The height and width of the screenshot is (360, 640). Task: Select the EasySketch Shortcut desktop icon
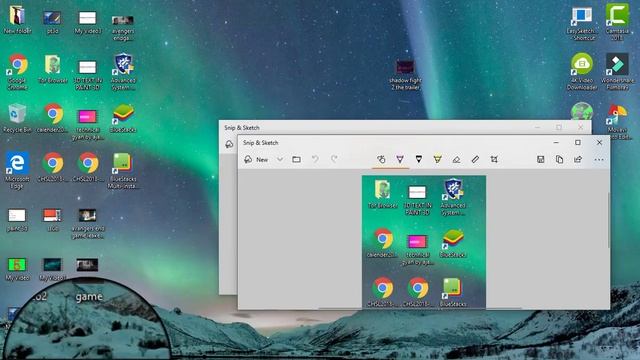[582, 23]
